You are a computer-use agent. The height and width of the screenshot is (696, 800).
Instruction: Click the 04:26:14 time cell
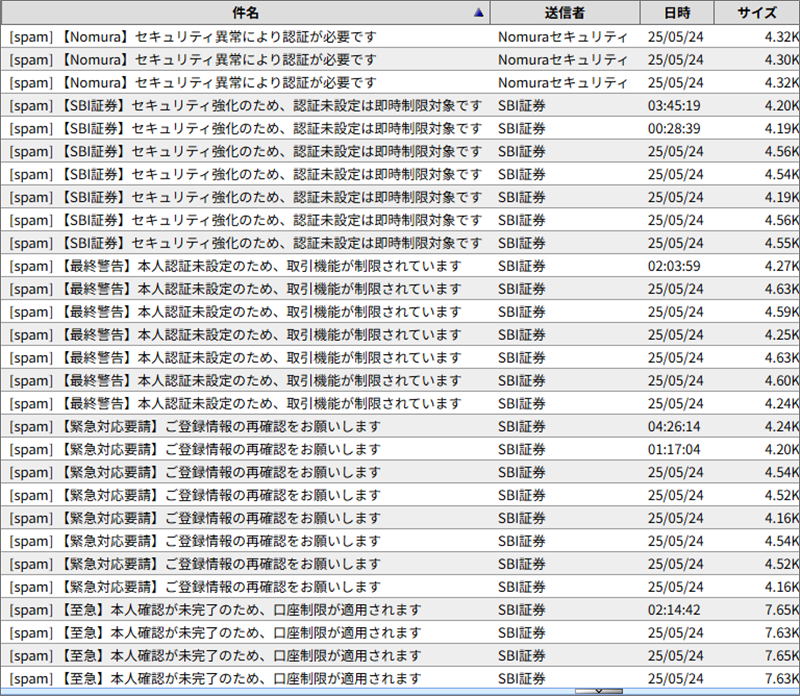(674, 427)
